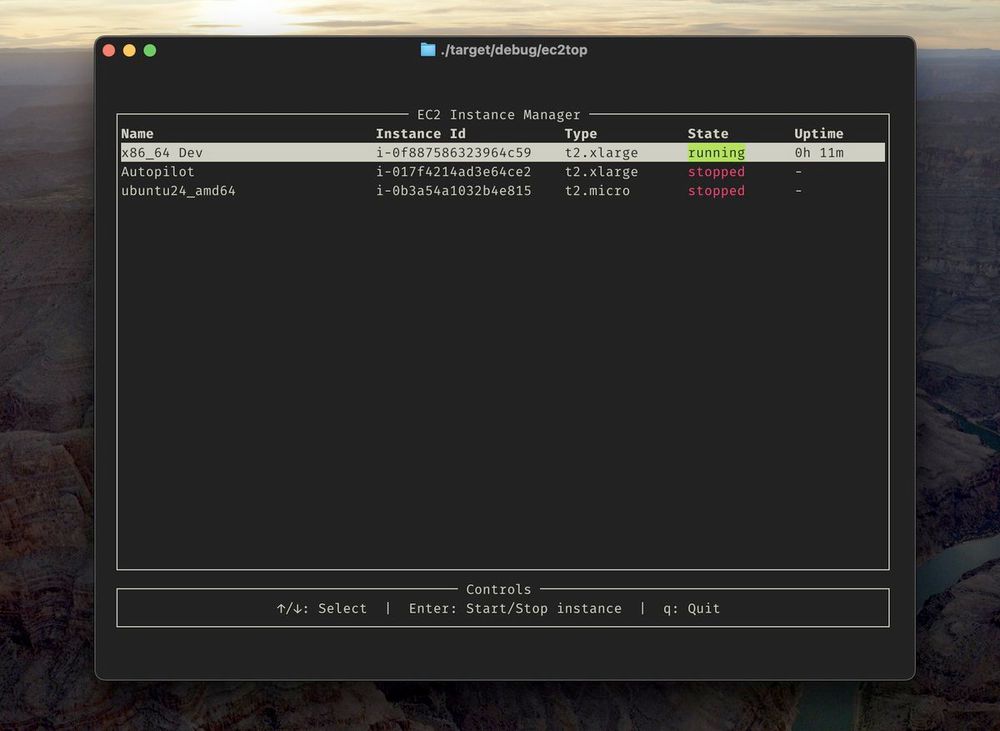Image resolution: width=1000 pixels, height=731 pixels.
Task: Click the t2.xlarge type of x86_64 Dev
Action: tap(601, 152)
